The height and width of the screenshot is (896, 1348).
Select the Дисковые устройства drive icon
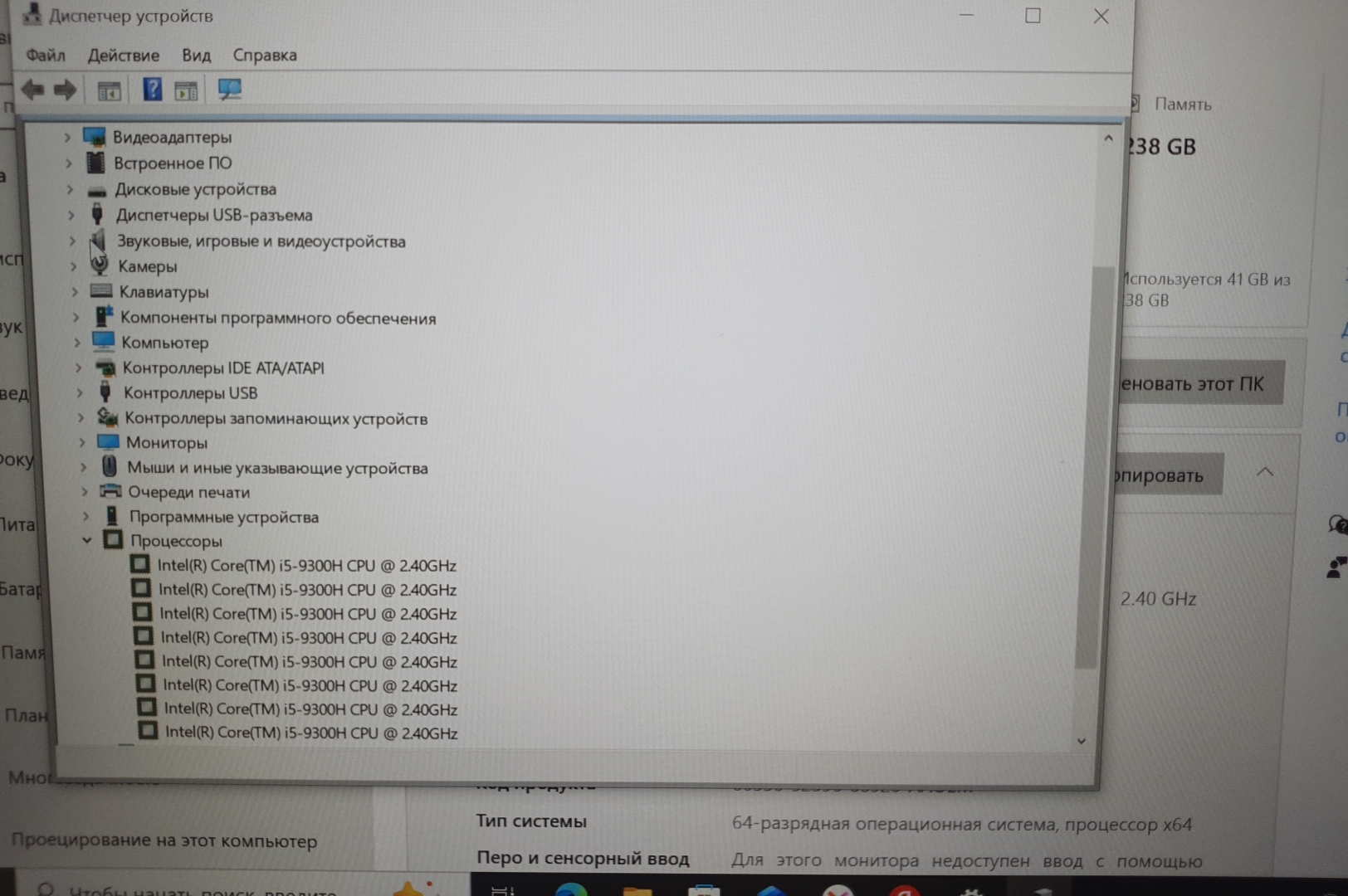97,190
